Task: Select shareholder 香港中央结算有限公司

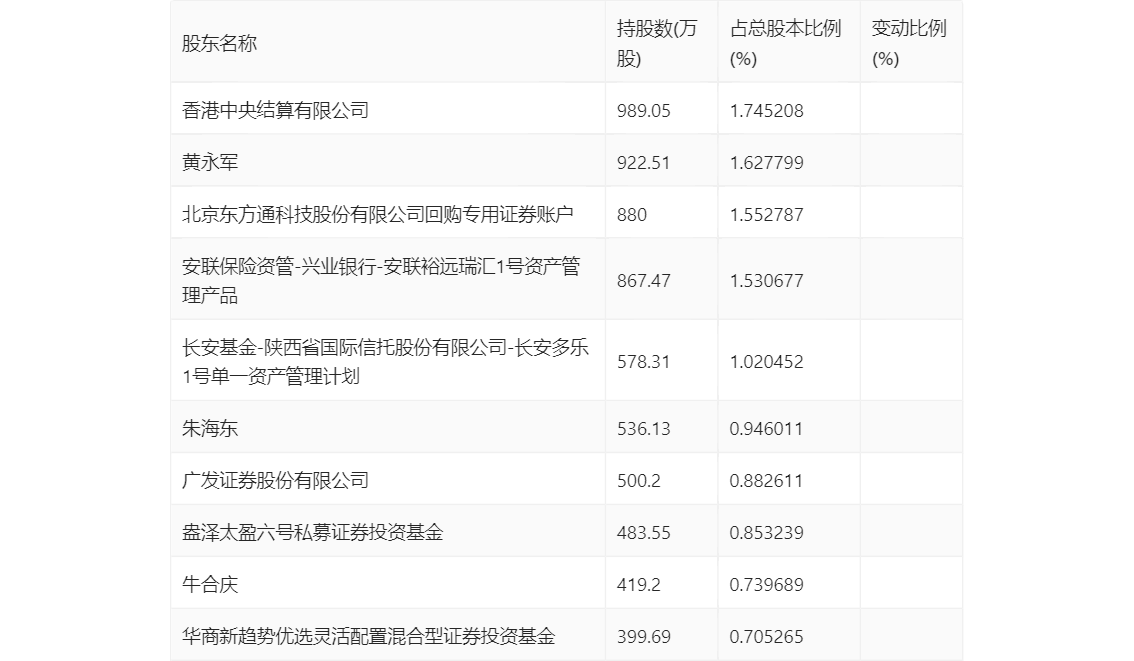Action: click(276, 110)
